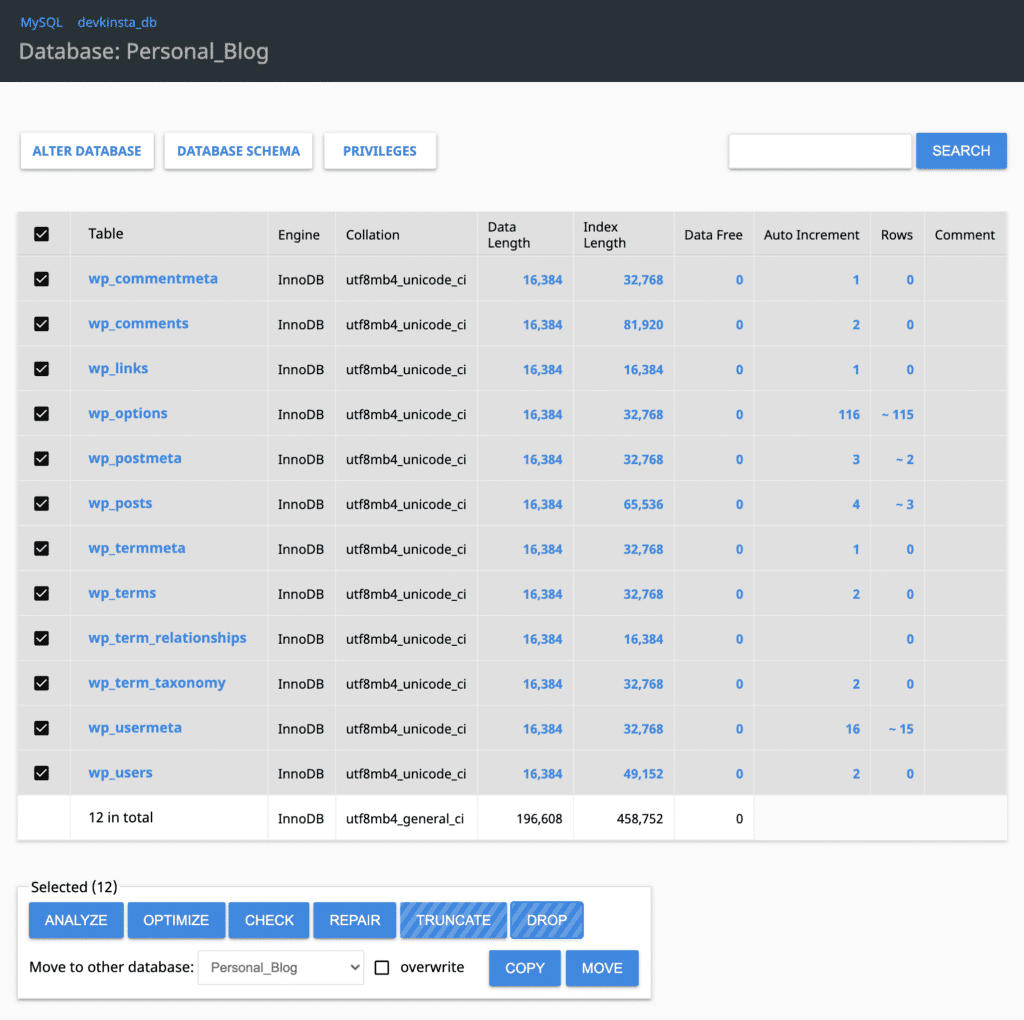
Task: Run REPAIR on selected tables
Action: pos(354,919)
